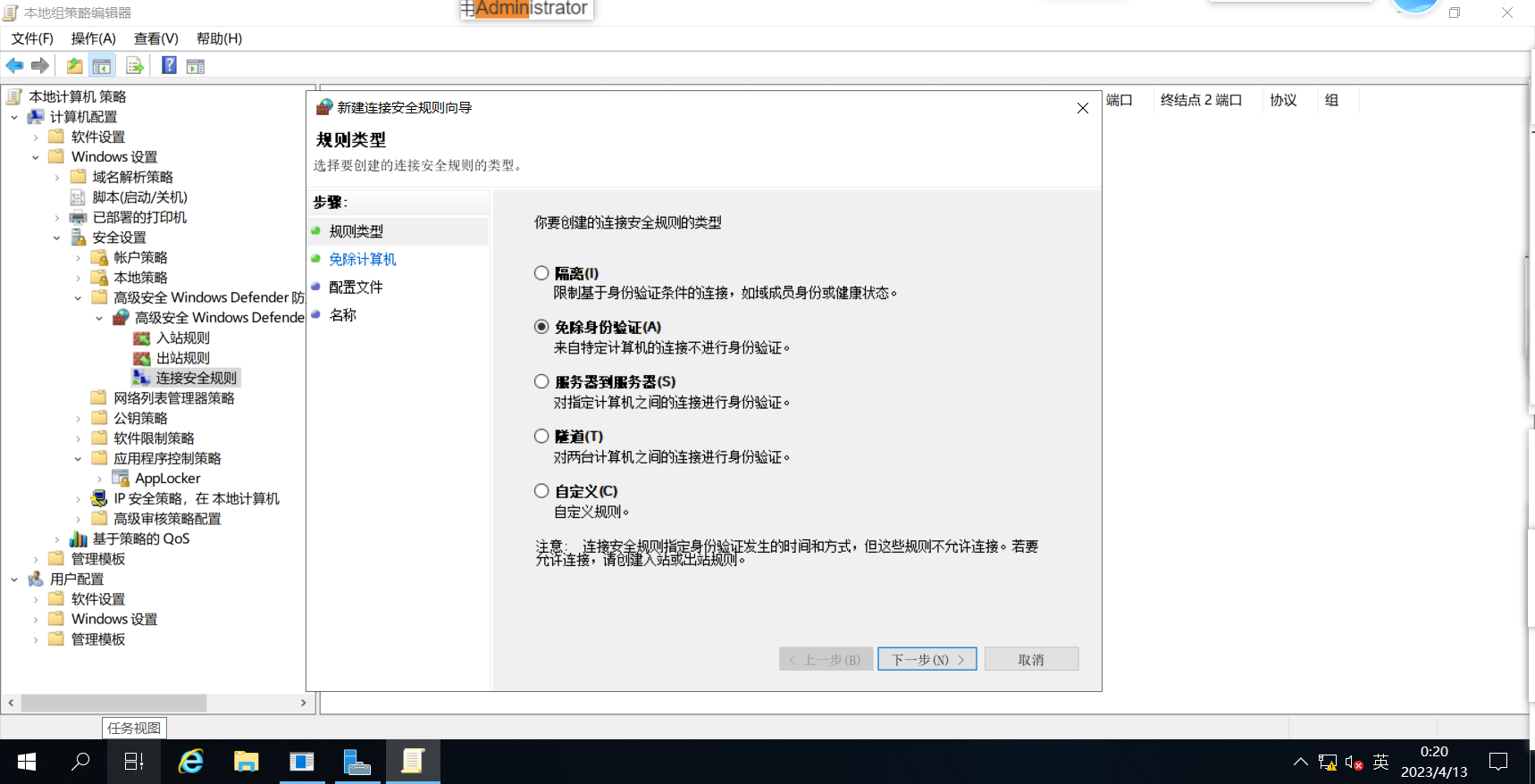Choose the 服务器到服务器(S) rule type

tap(541, 381)
